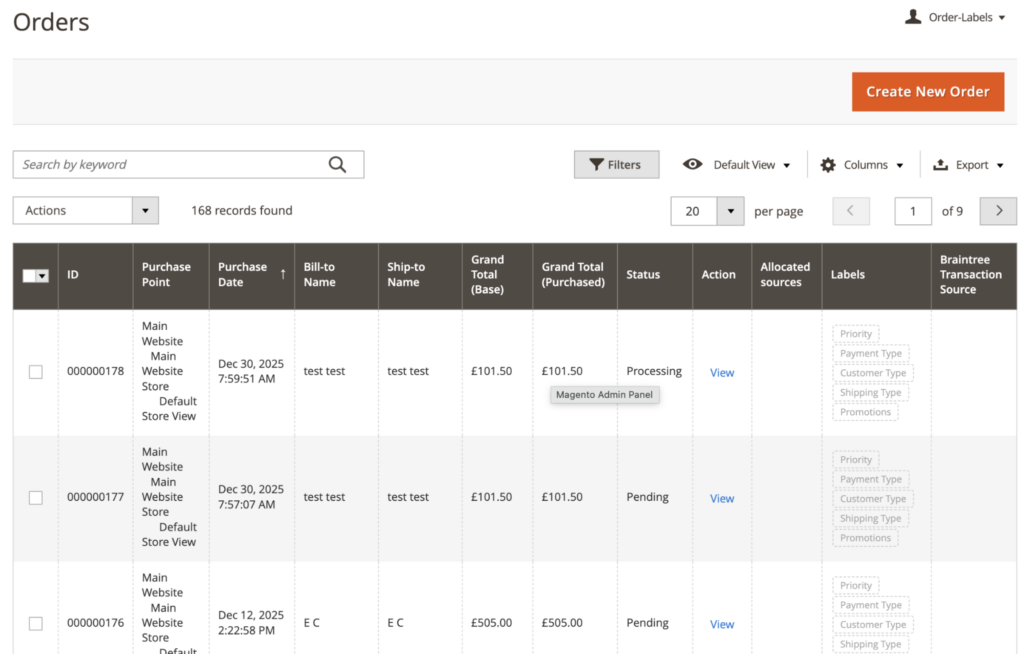
Task: Click the Labels column header
Action: coord(876,275)
